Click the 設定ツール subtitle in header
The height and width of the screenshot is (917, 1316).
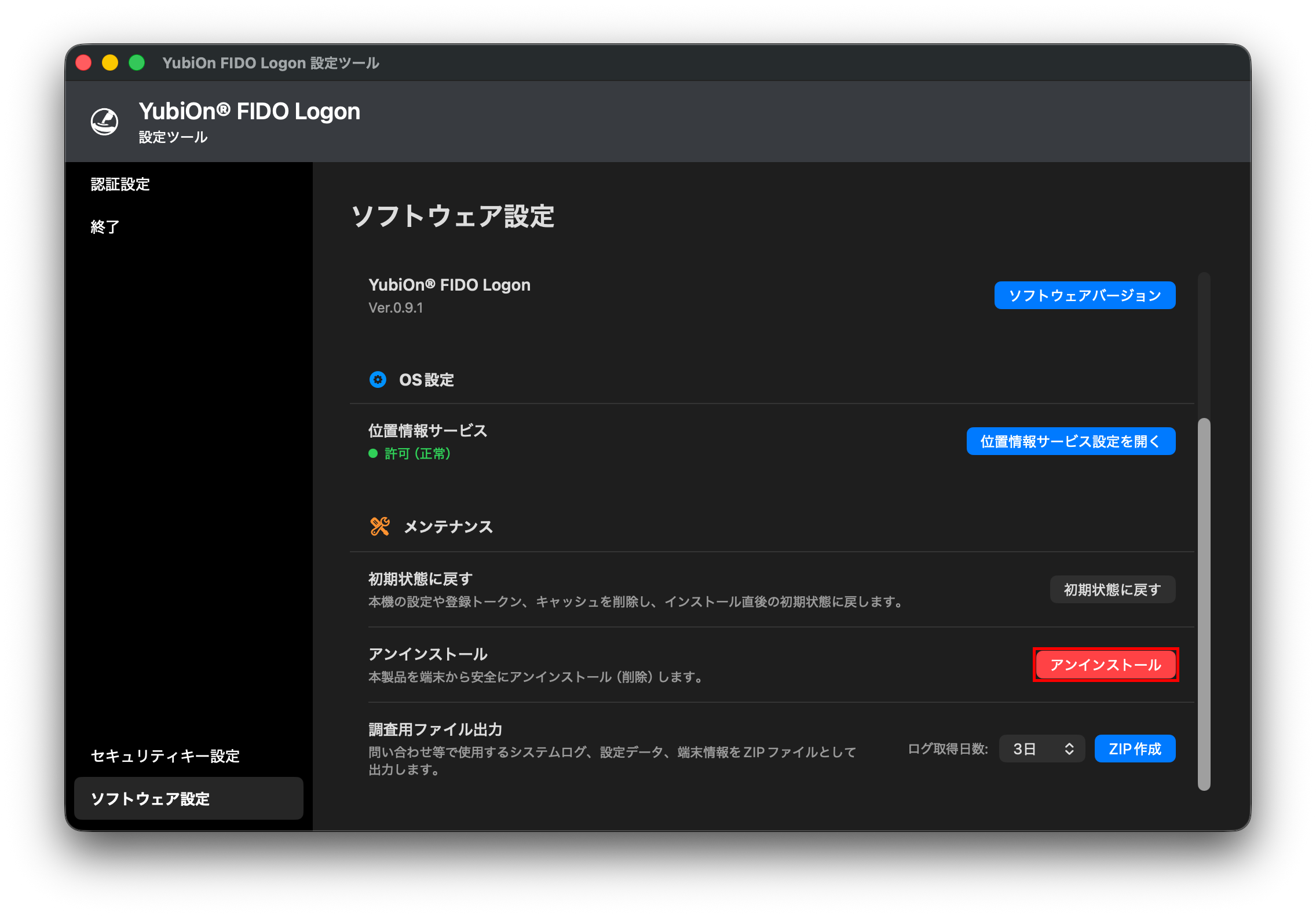(x=173, y=137)
